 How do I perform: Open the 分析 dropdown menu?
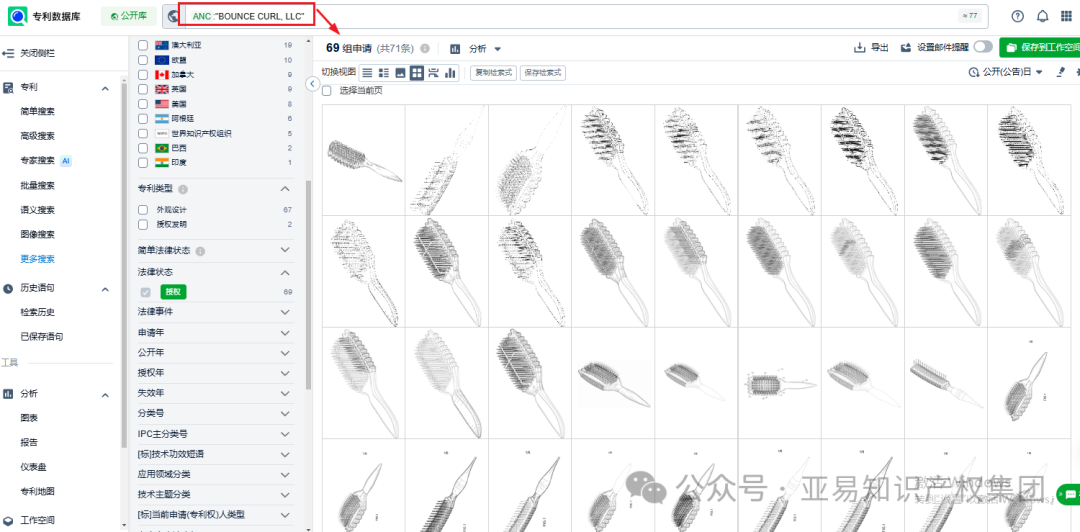click(476, 48)
